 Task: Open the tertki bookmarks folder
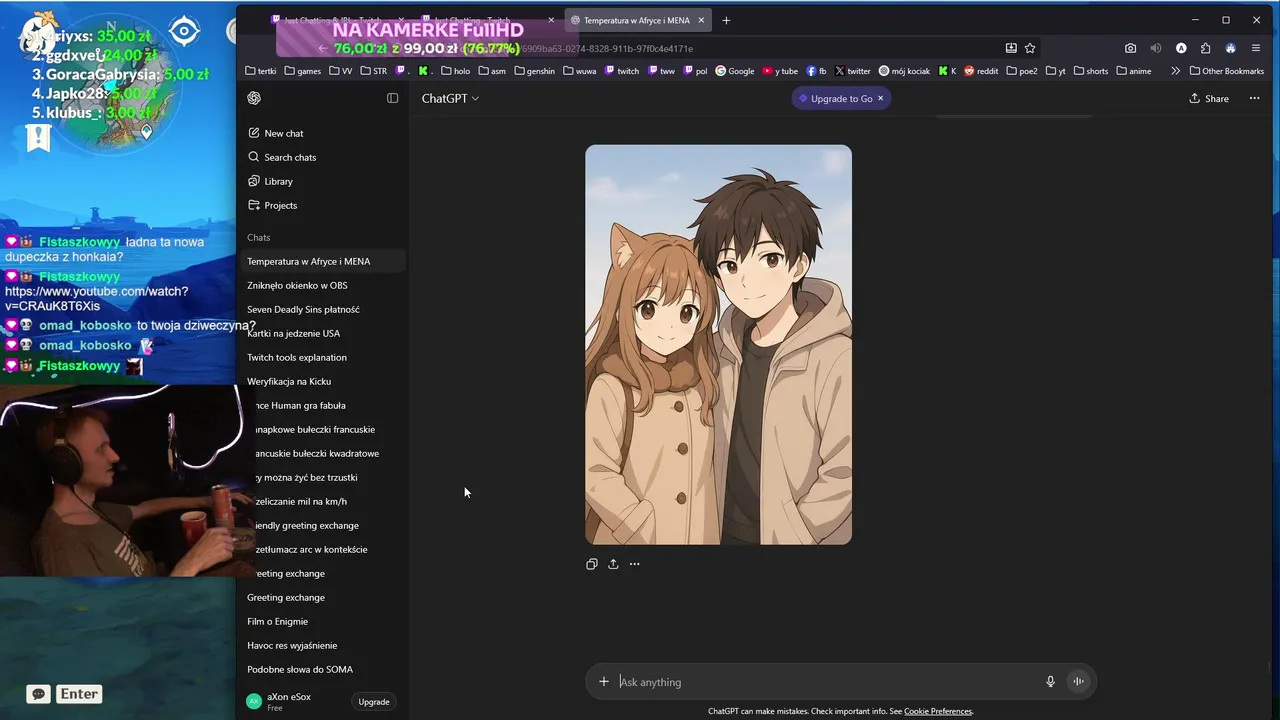[x=261, y=71]
